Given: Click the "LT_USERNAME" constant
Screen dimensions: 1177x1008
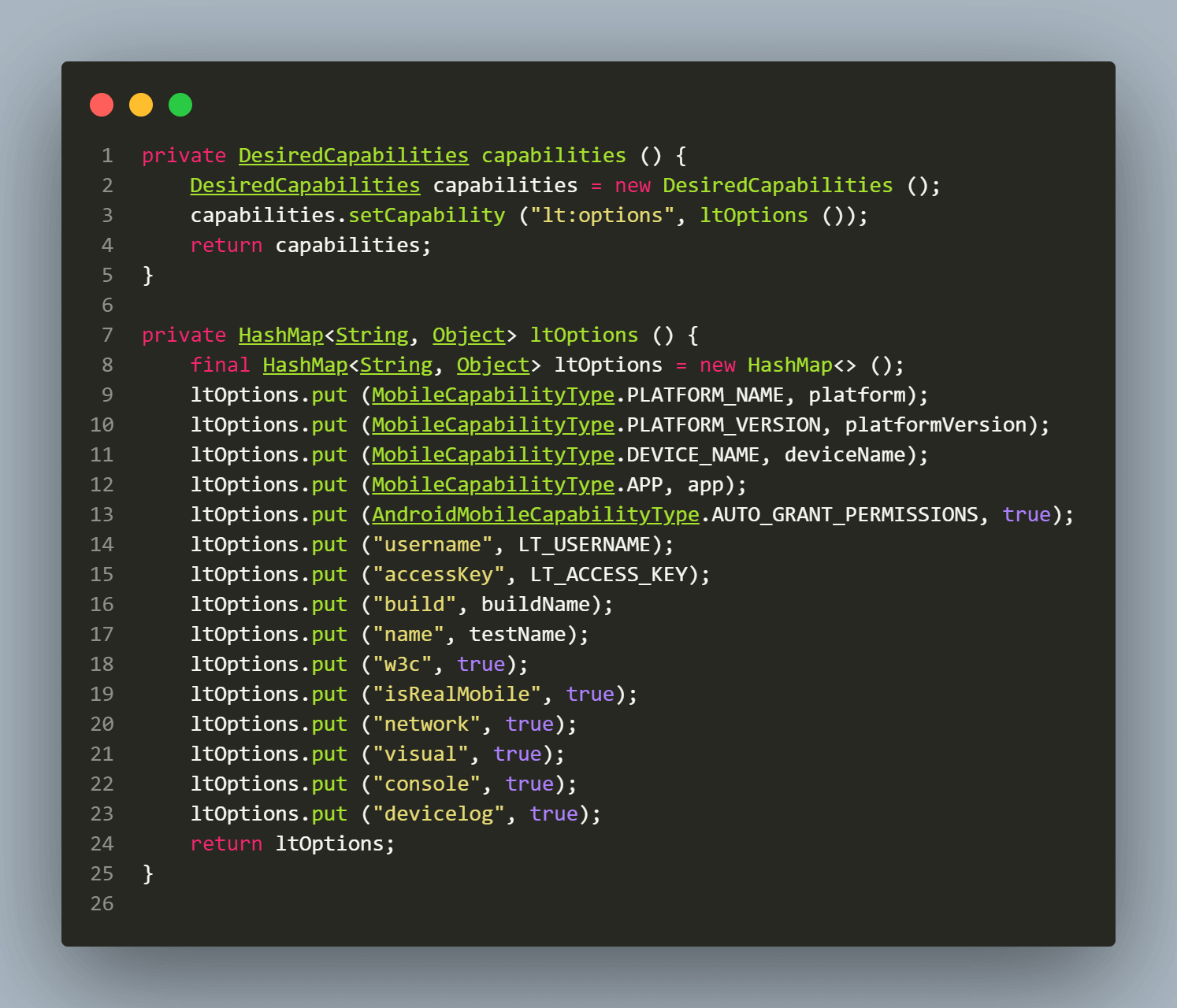Looking at the screenshot, I should pos(584,545).
